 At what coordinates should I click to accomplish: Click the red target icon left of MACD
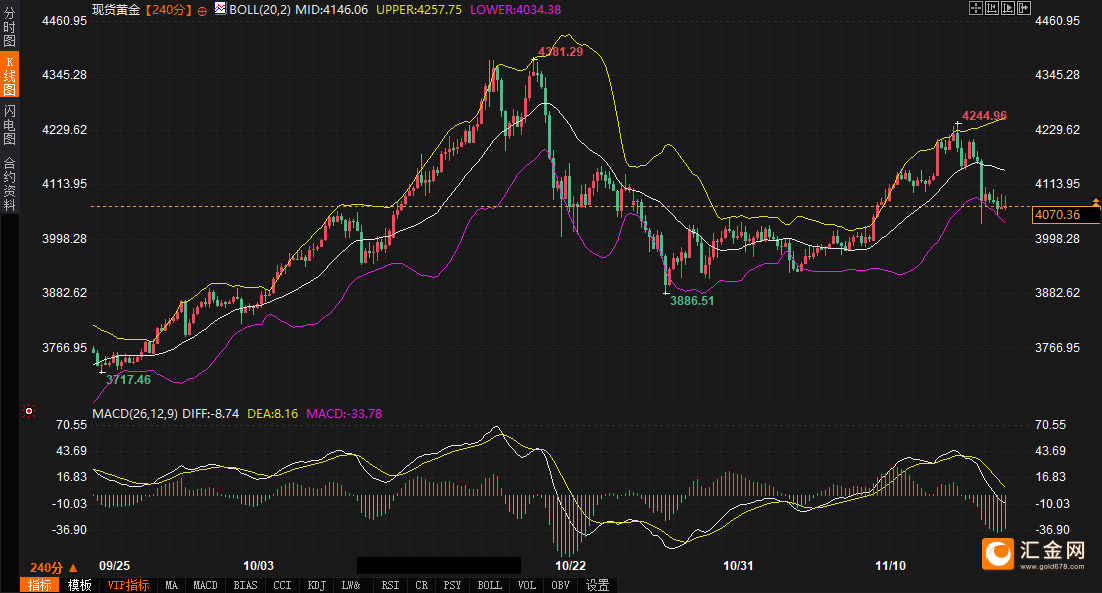(29, 411)
